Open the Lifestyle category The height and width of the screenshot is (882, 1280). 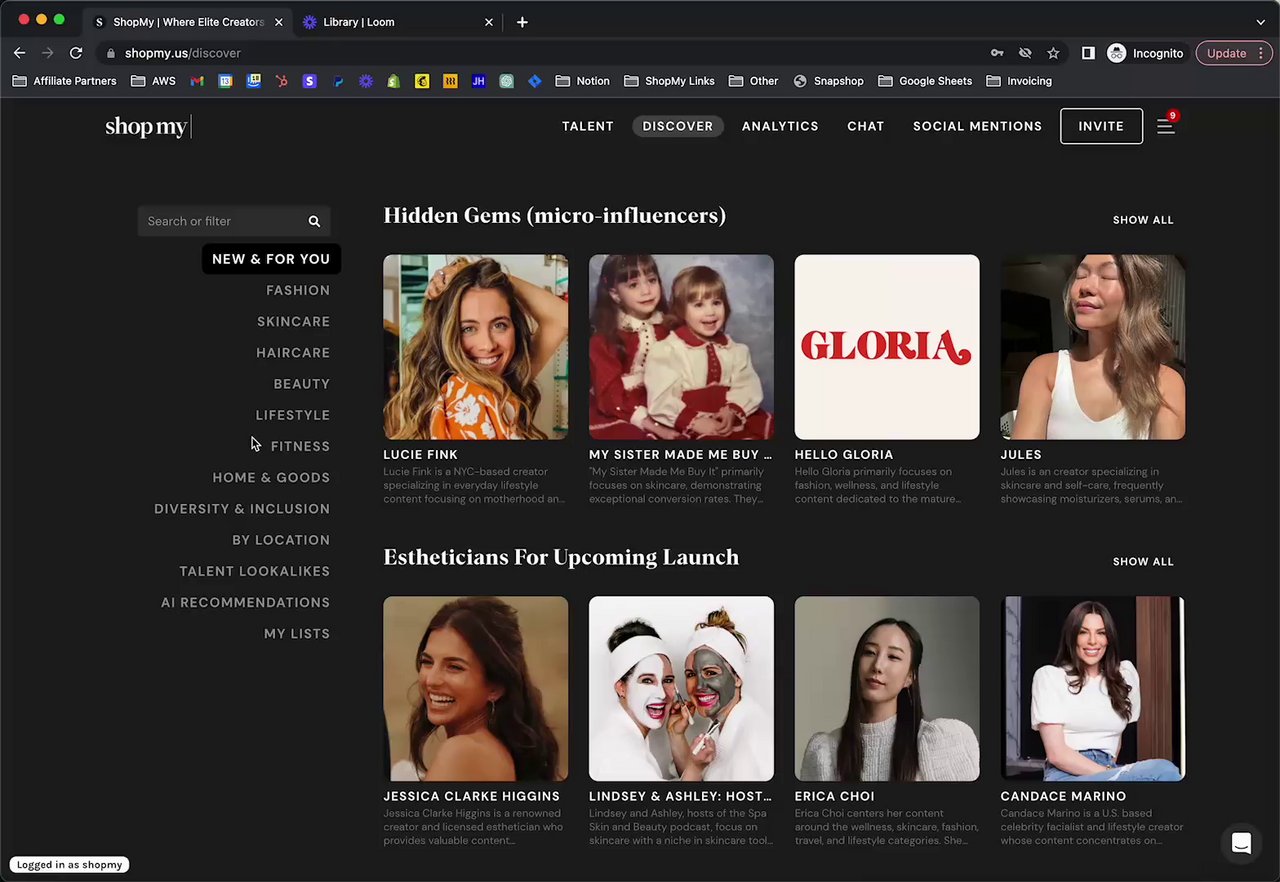pyautogui.click(x=293, y=415)
